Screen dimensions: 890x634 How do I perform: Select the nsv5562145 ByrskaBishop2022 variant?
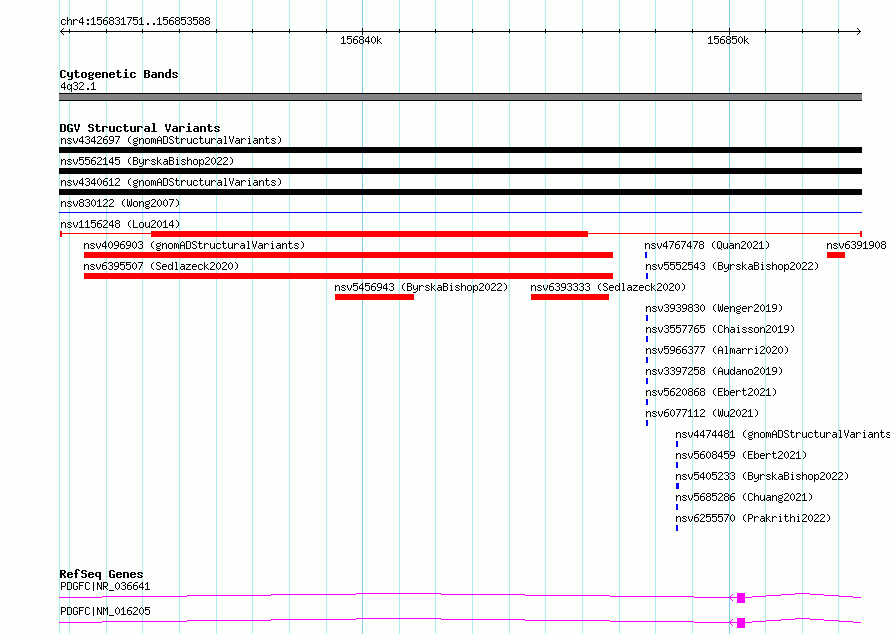tap(147, 161)
